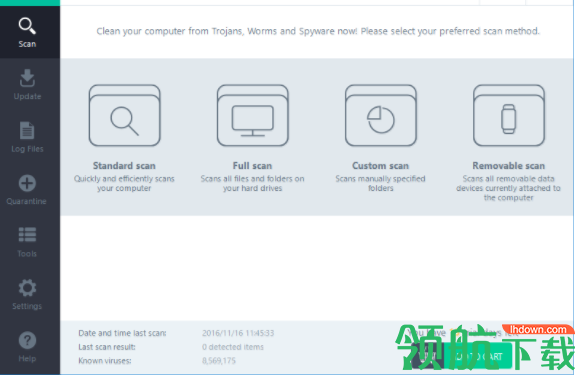Open the Tools list icon
The image size is (575, 377).
[27, 235]
